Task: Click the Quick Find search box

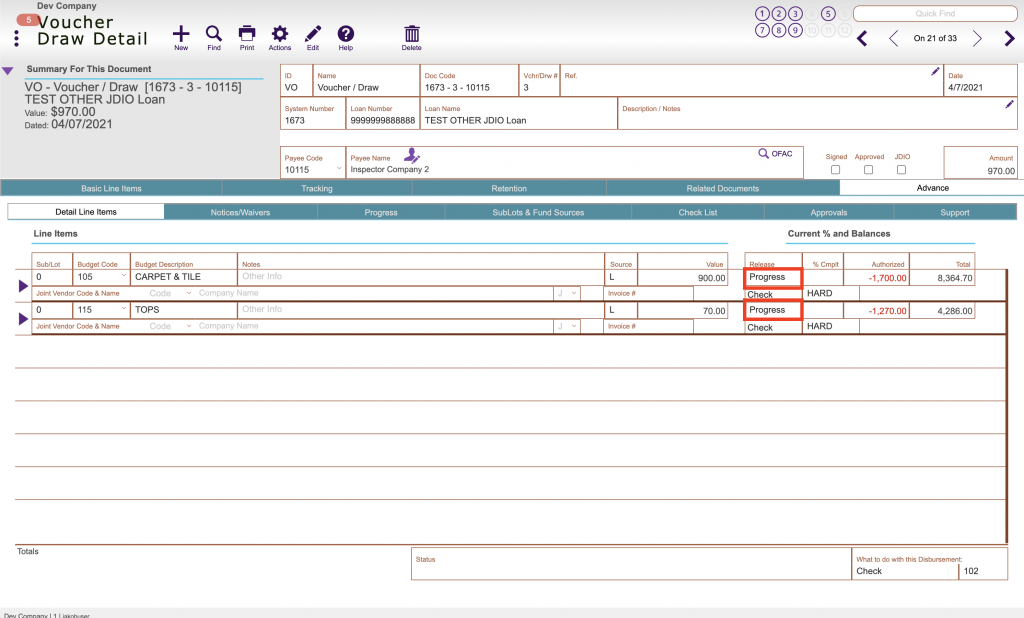Action: coord(935,14)
